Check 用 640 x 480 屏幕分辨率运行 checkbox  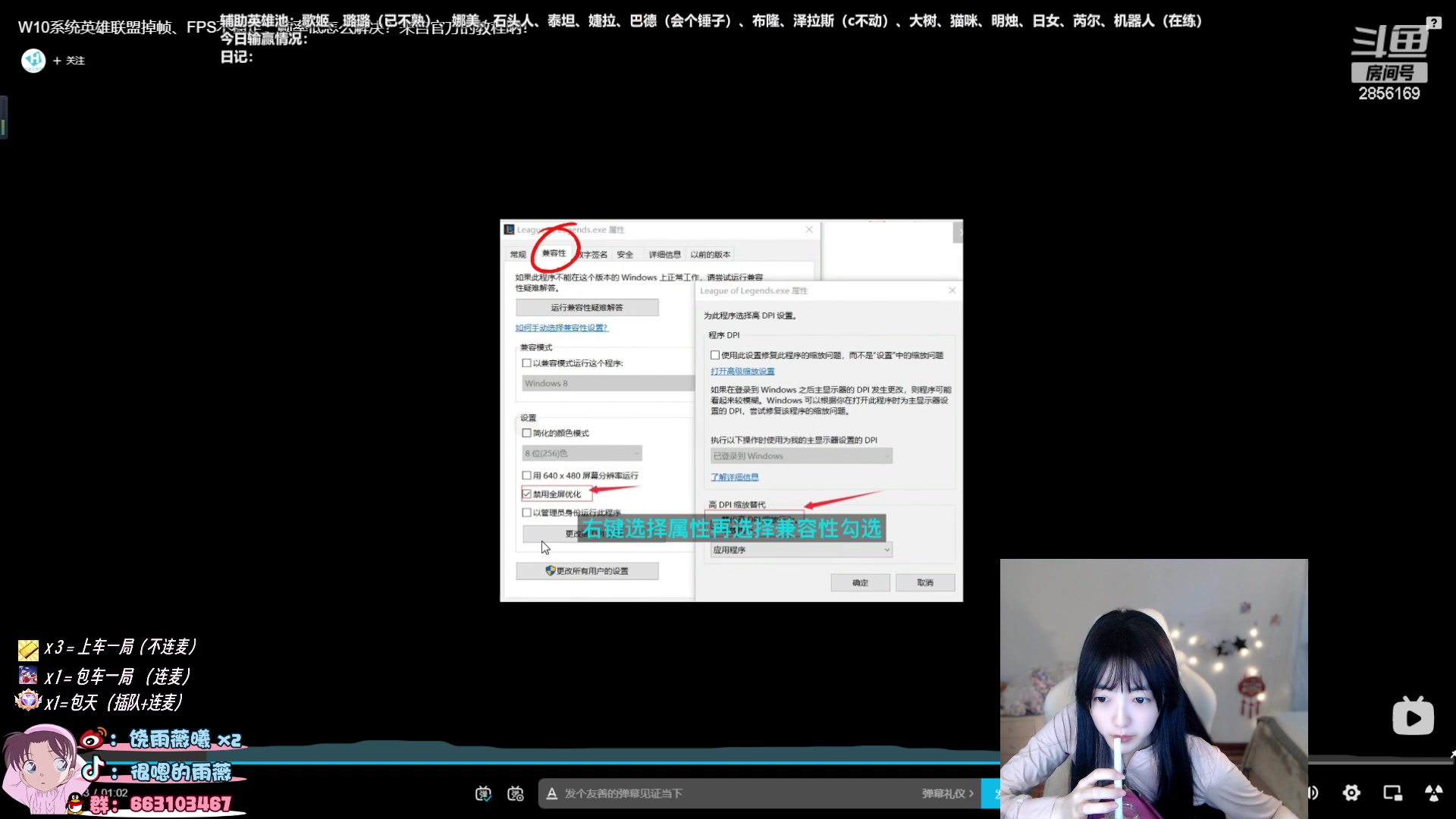(526, 475)
